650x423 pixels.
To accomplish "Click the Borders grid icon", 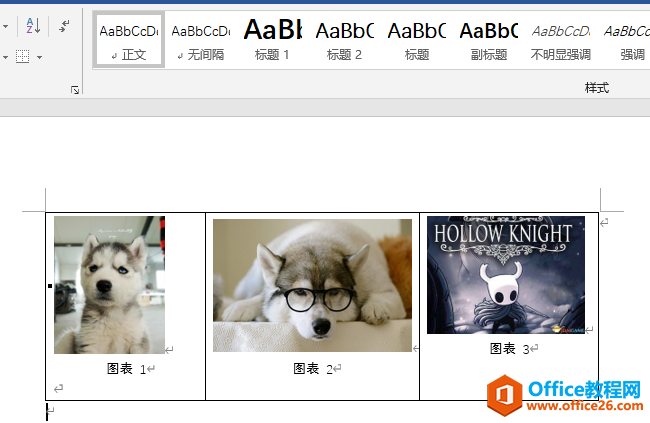I will click(22, 56).
